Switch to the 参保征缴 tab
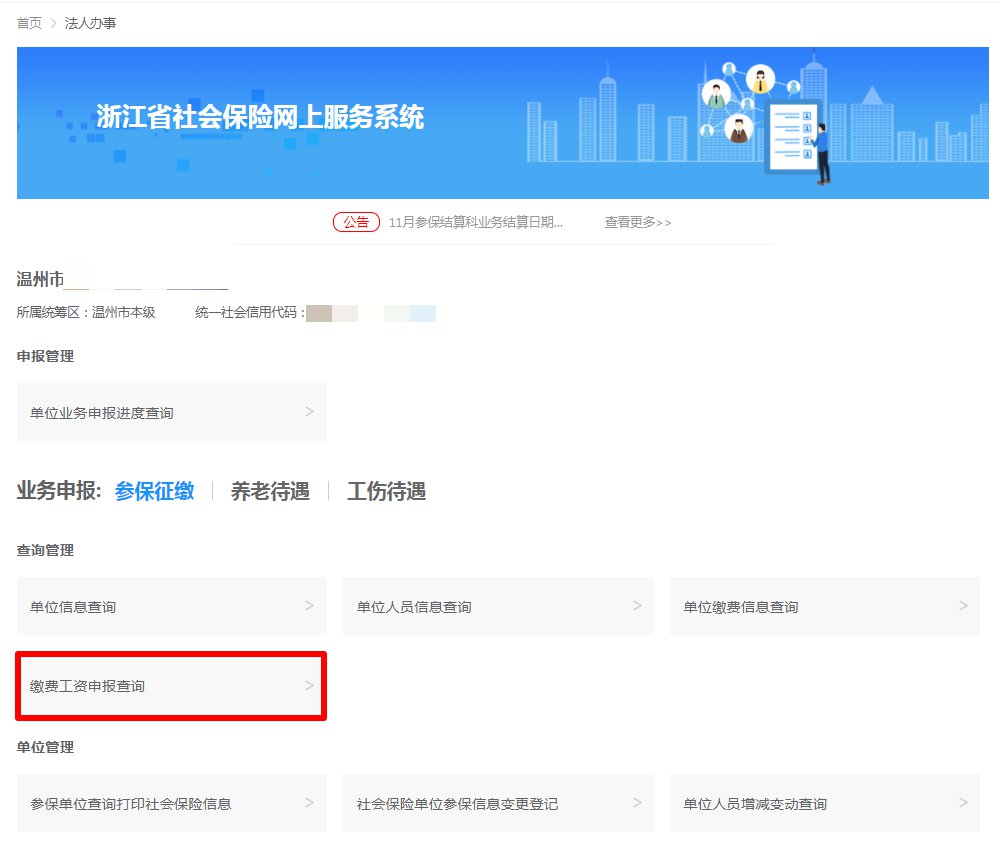Viewport: 998px width, 850px height. (x=154, y=491)
